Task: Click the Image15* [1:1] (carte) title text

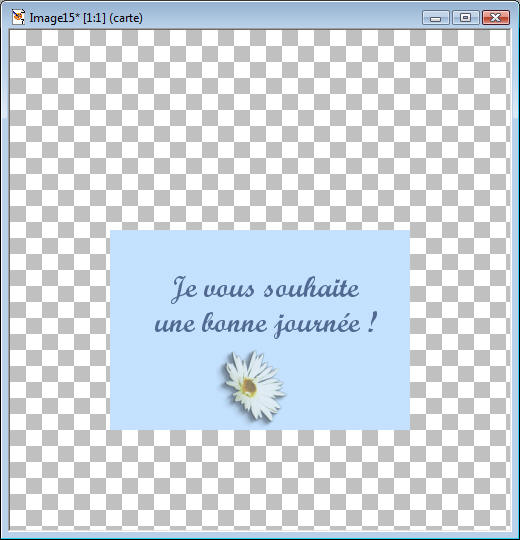Action: [x=86, y=18]
